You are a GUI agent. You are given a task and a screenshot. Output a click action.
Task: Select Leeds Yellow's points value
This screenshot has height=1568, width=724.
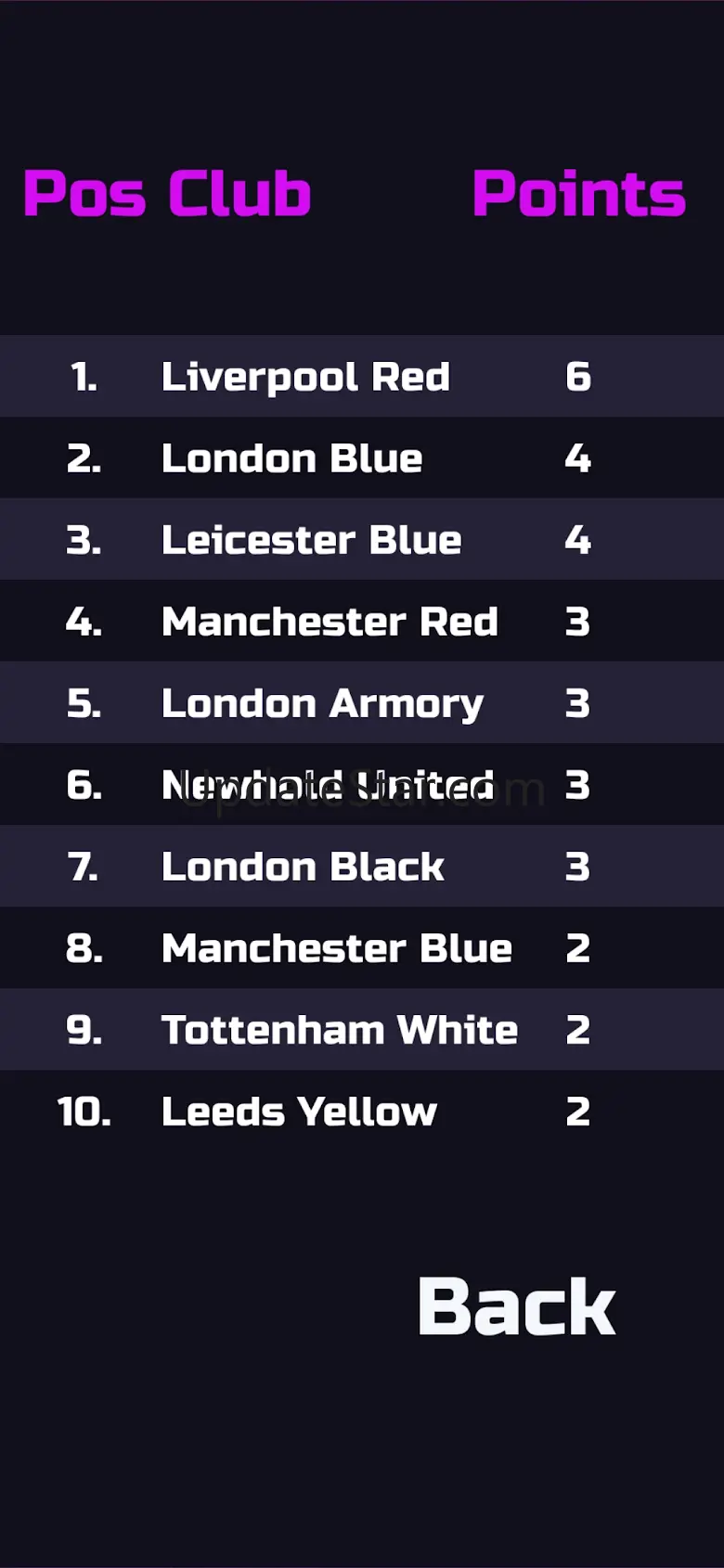(x=577, y=1112)
